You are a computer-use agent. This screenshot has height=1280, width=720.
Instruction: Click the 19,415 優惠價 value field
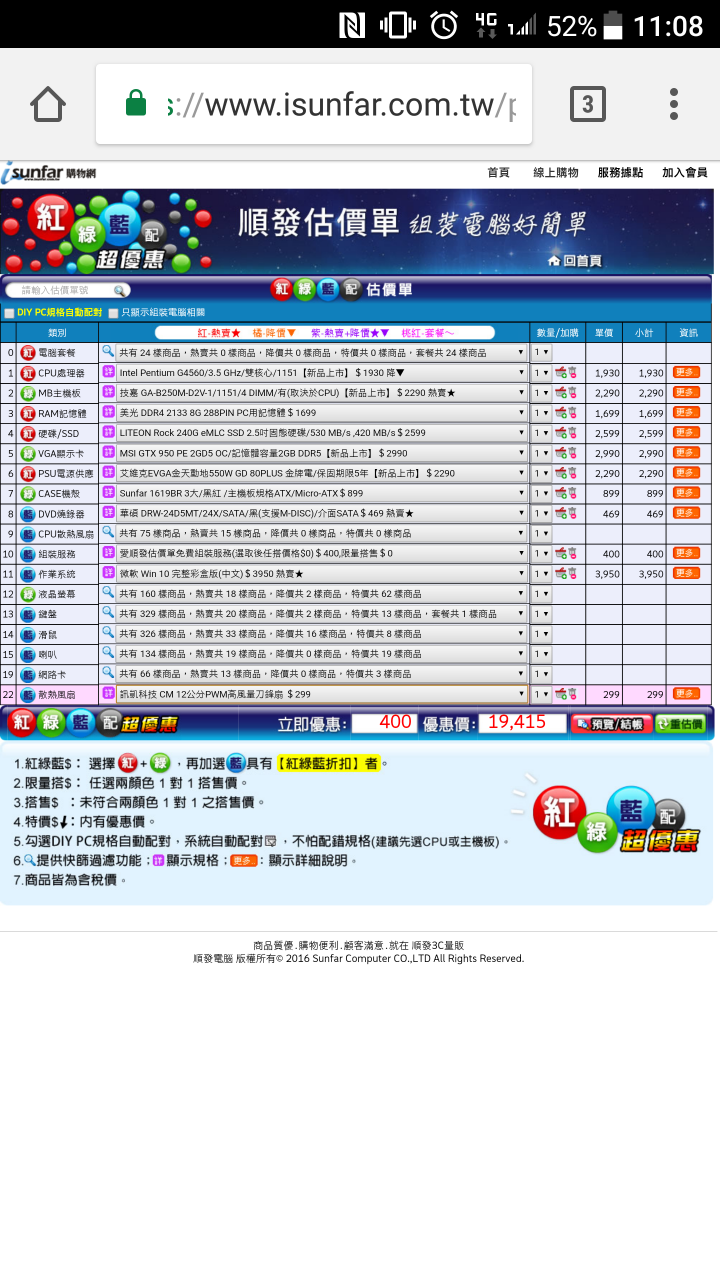[522, 723]
